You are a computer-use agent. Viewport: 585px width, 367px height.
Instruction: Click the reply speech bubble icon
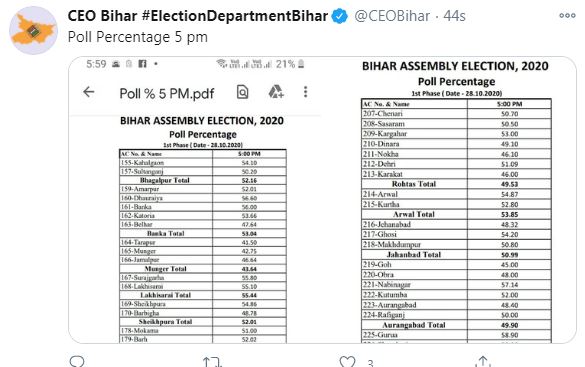pos(77,362)
